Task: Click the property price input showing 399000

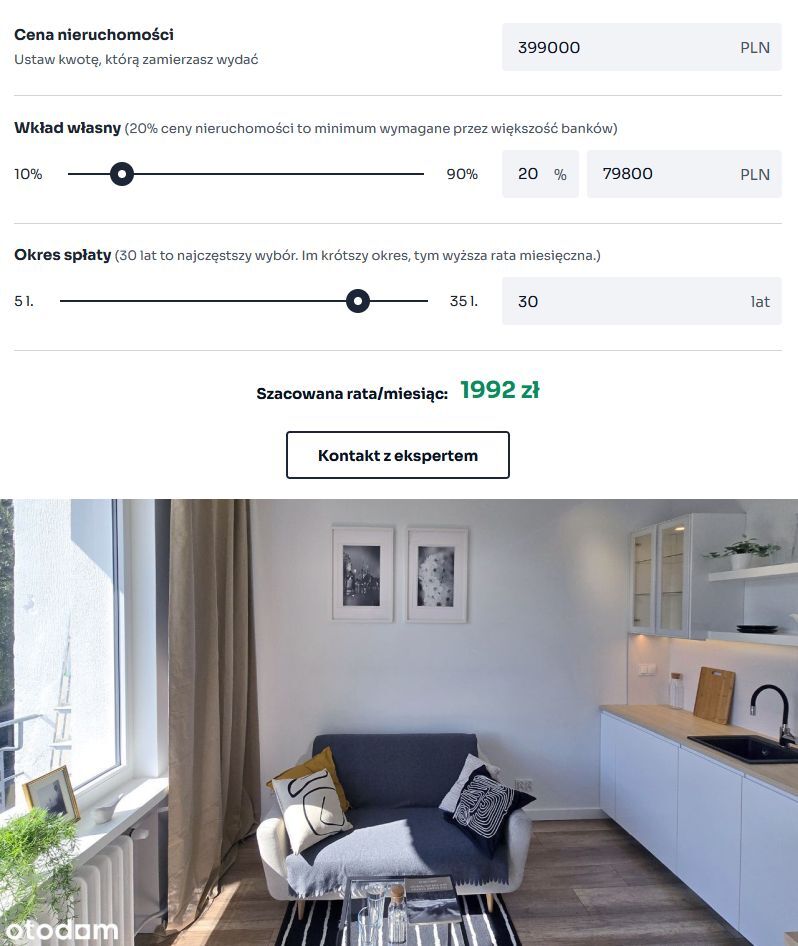Action: click(642, 47)
